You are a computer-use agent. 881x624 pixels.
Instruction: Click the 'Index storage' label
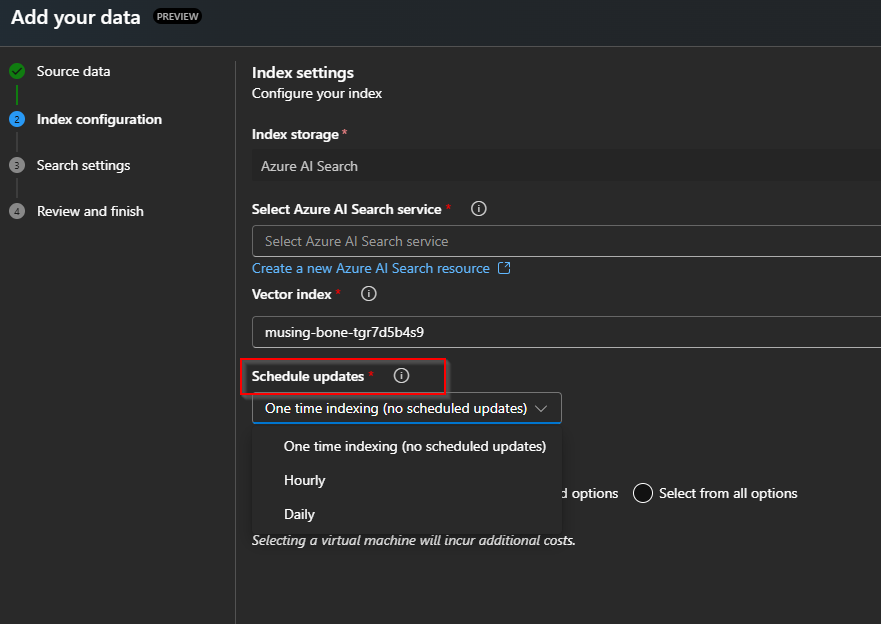[296, 134]
